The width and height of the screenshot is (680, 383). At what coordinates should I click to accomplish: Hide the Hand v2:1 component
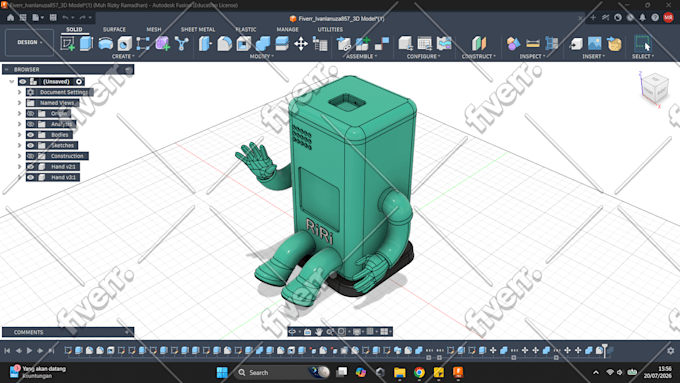(30, 167)
